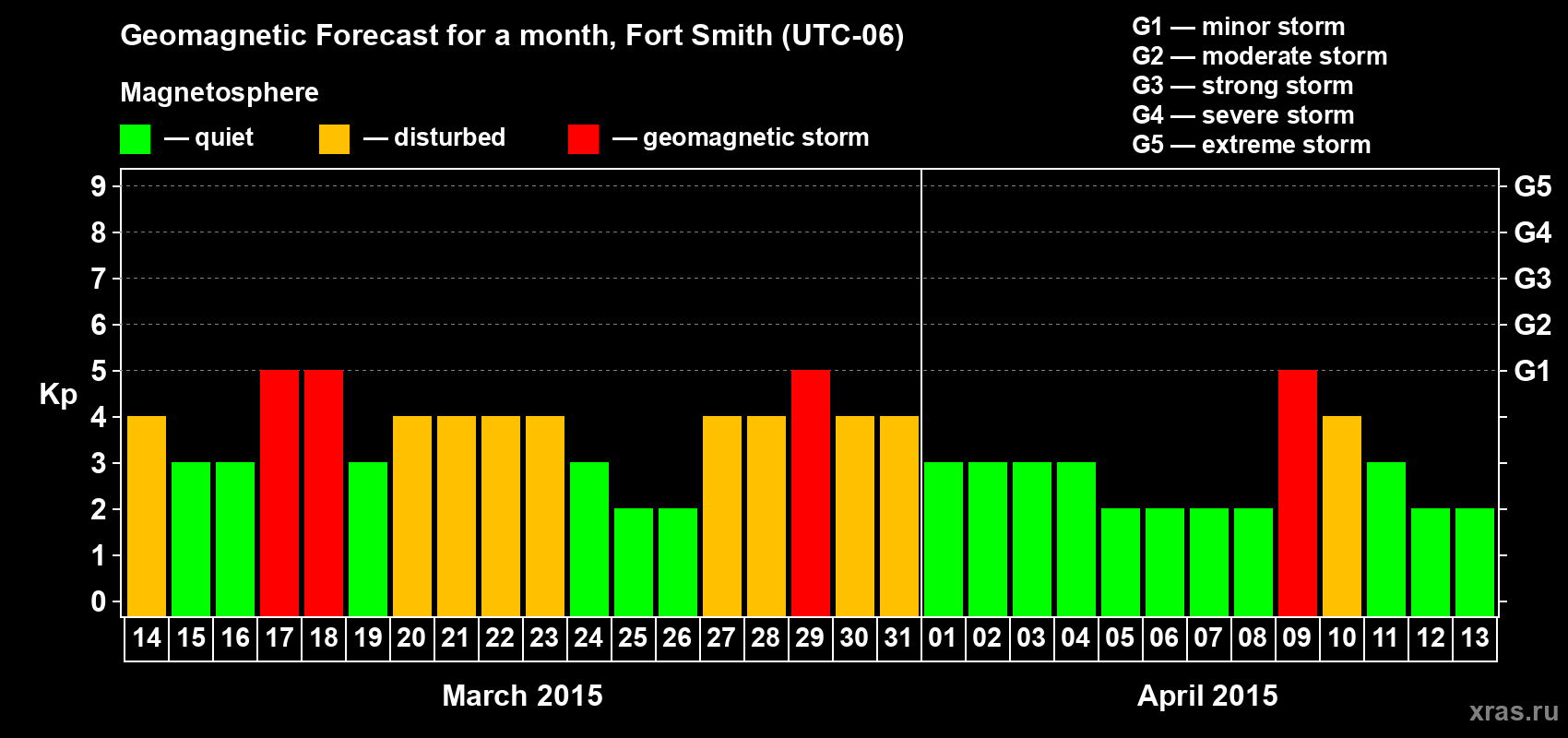This screenshot has height=738, width=1568.
Task: Click date label 28 on axis
Action: click(x=766, y=638)
